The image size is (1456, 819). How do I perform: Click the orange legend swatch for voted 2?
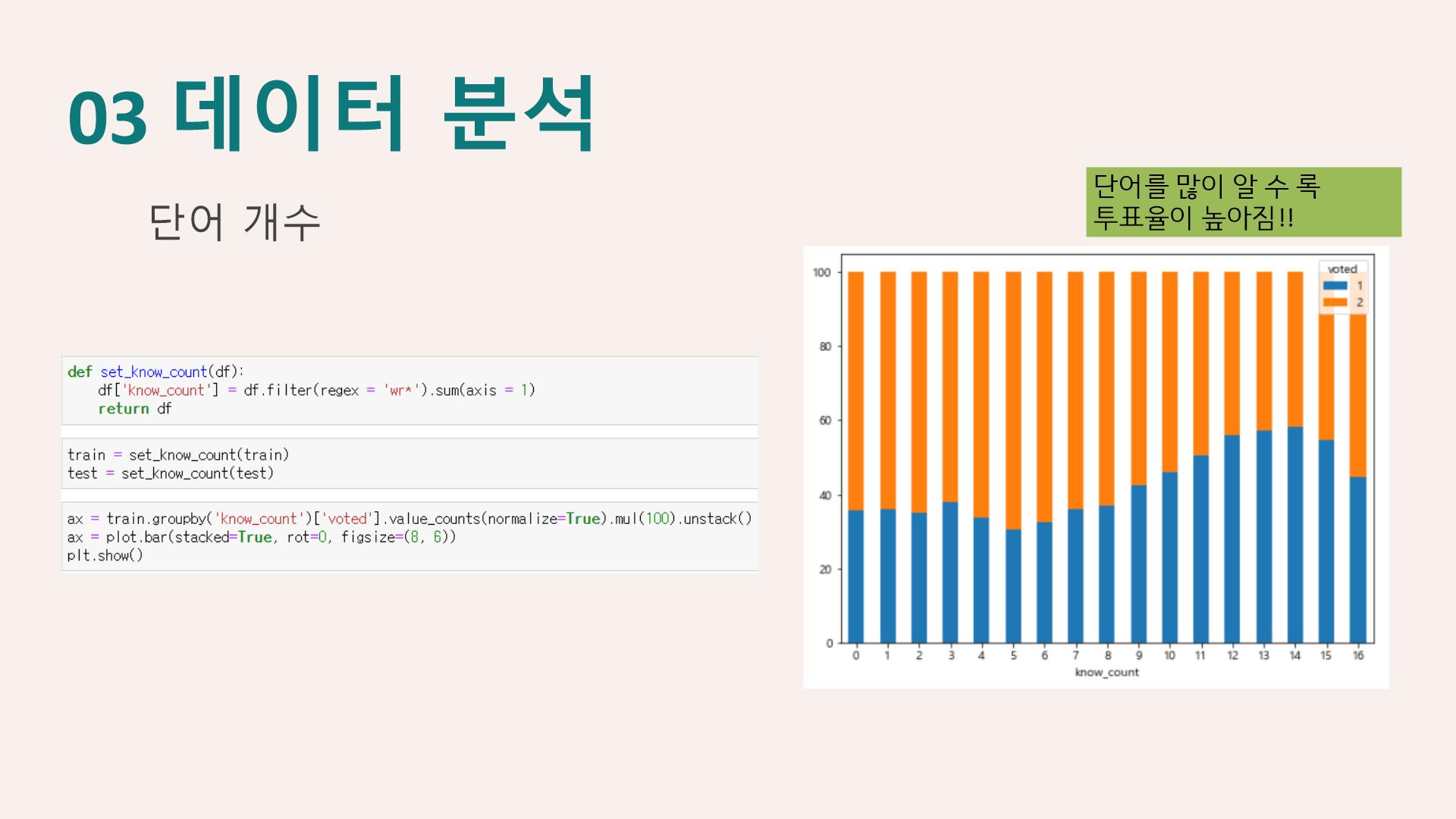click(1335, 303)
